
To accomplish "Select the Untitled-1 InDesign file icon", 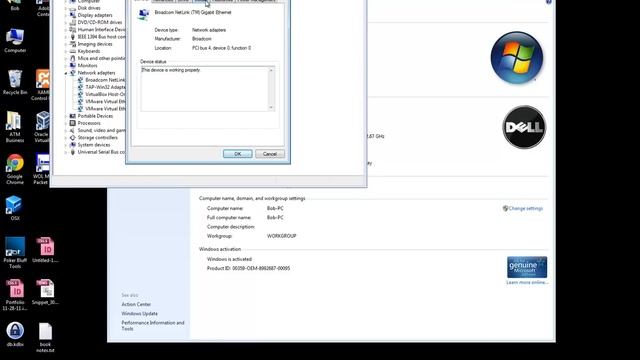I will 45,250.
